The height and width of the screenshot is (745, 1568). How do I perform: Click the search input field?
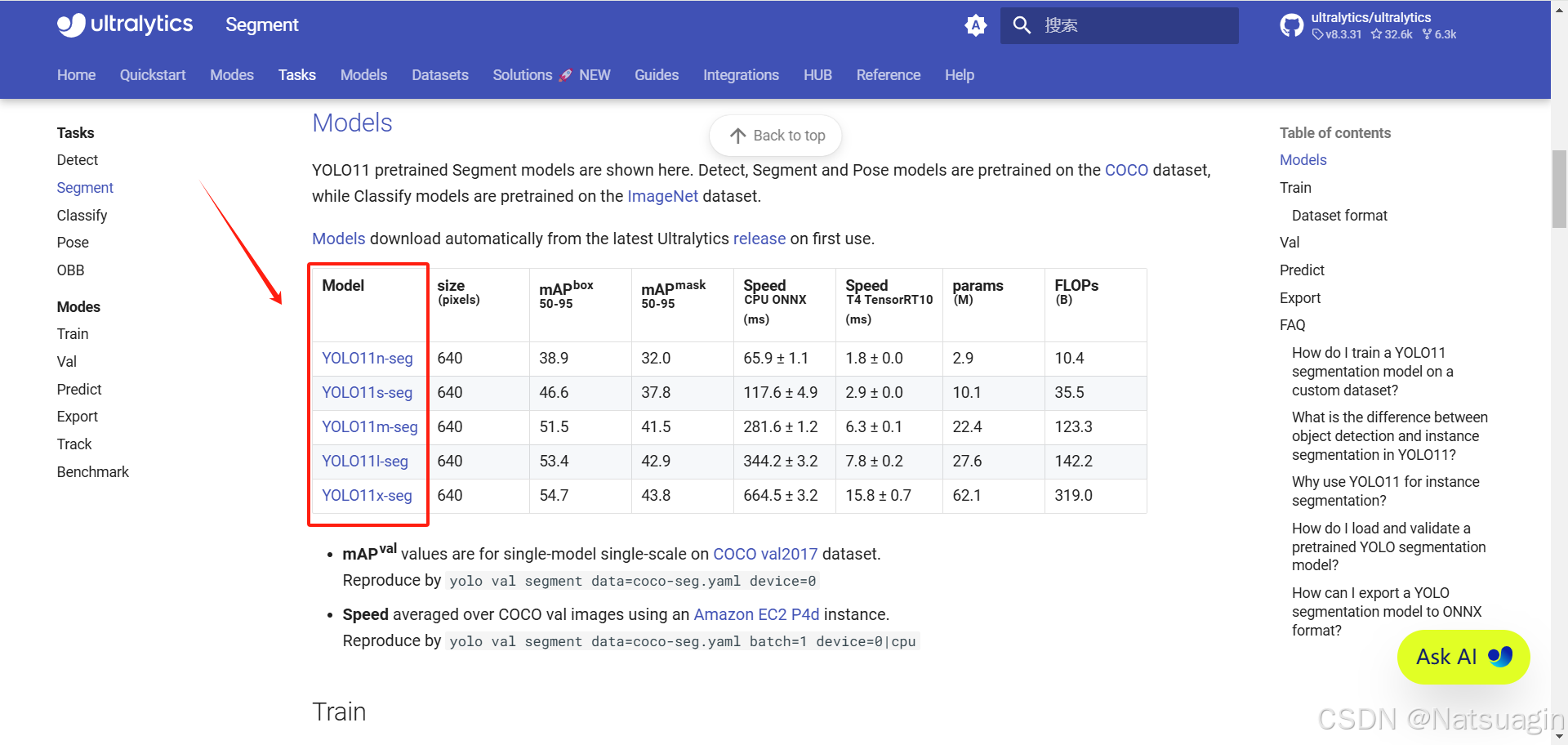(x=1120, y=25)
